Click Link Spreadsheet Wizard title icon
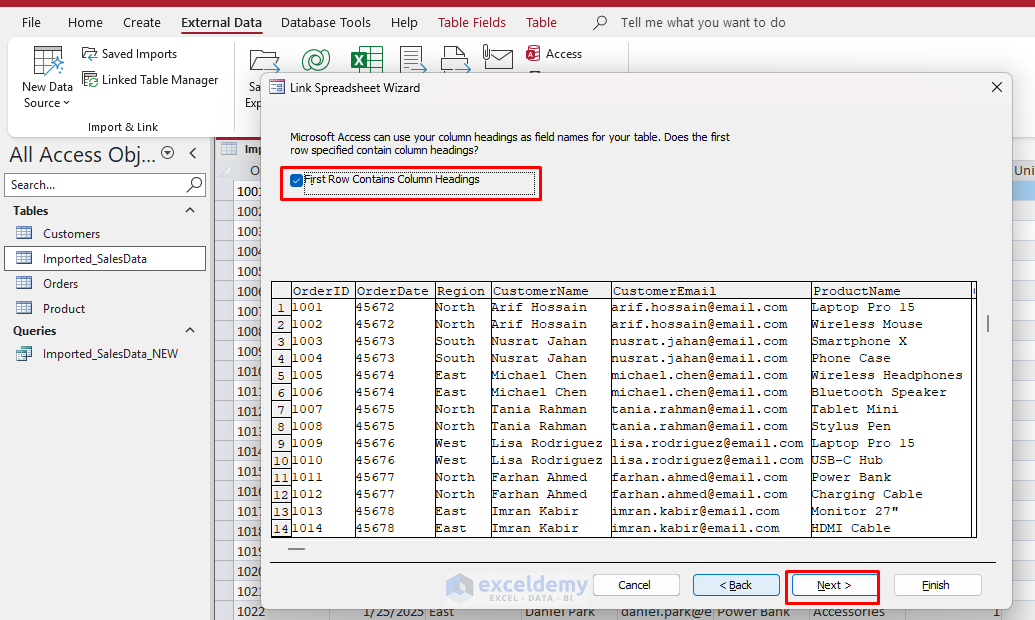This screenshot has height=620, width=1035. (x=277, y=87)
